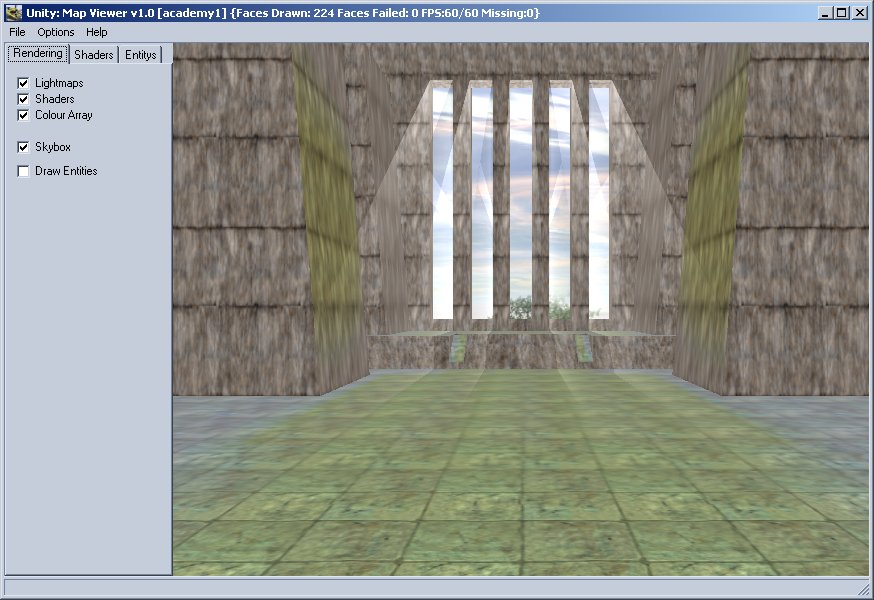Disable the Lightmaps checkbox
Image resolution: width=874 pixels, height=600 pixels.
coord(24,83)
